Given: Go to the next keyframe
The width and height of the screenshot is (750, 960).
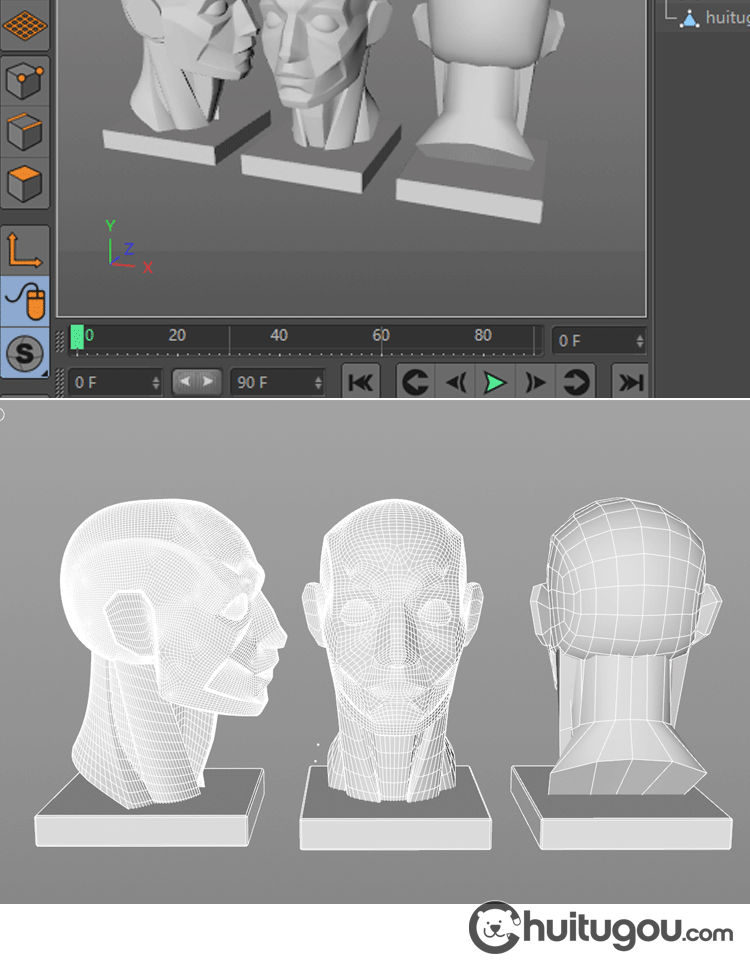Looking at the screenshot, I should [x=576, y=383].
